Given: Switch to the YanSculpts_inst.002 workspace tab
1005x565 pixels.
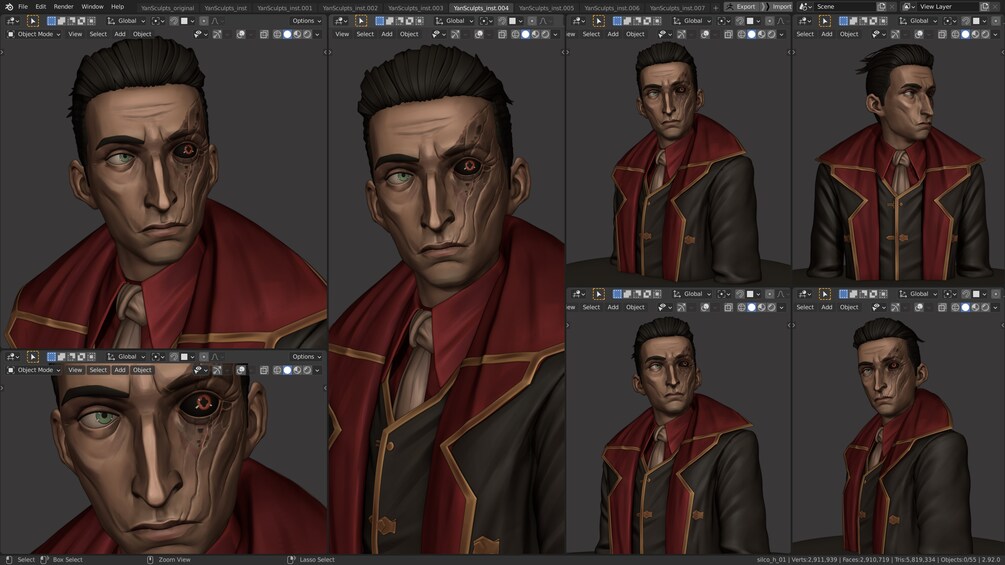Looking at the screenshot, I should click(350, 8).
